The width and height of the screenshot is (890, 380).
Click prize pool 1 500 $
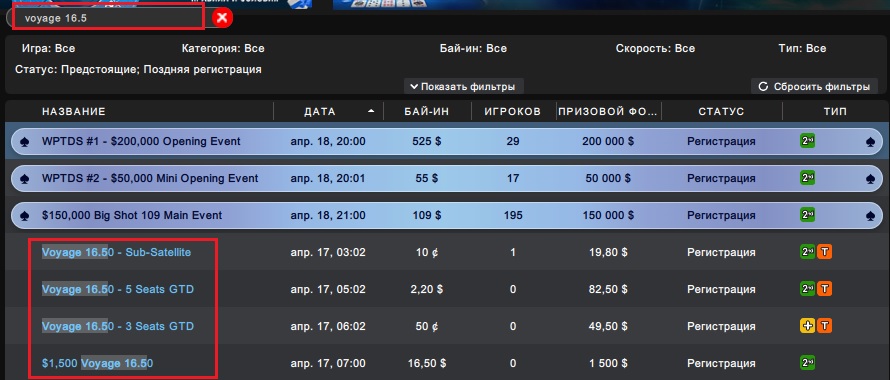608,364
